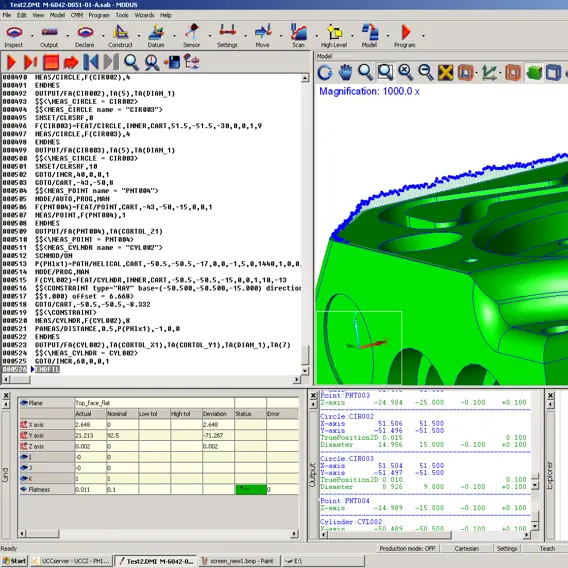
Task: Open dropdown arrow next to Settings
Action: 245,36
